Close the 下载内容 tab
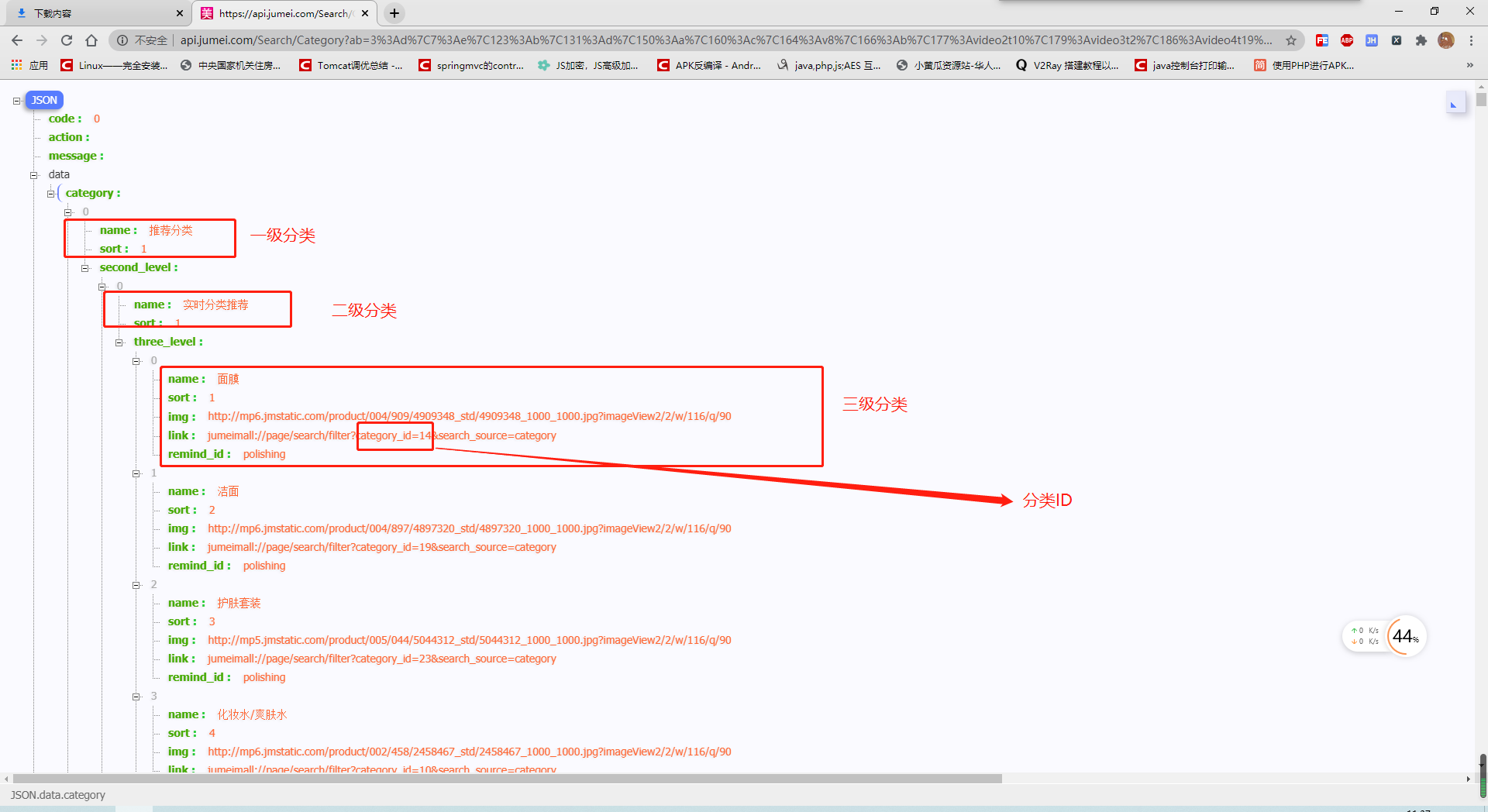Image resolution: width=1488 pixels, height=812 pixels. pos(180,13)
